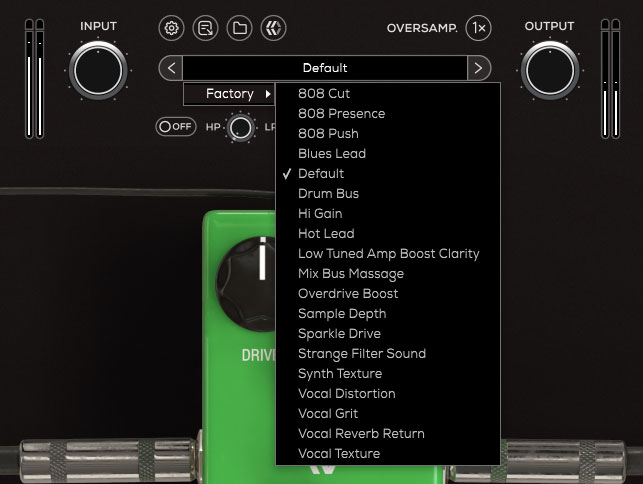
Task: Choose the Drum Bus preset
Action: click(x=388, y=194)
